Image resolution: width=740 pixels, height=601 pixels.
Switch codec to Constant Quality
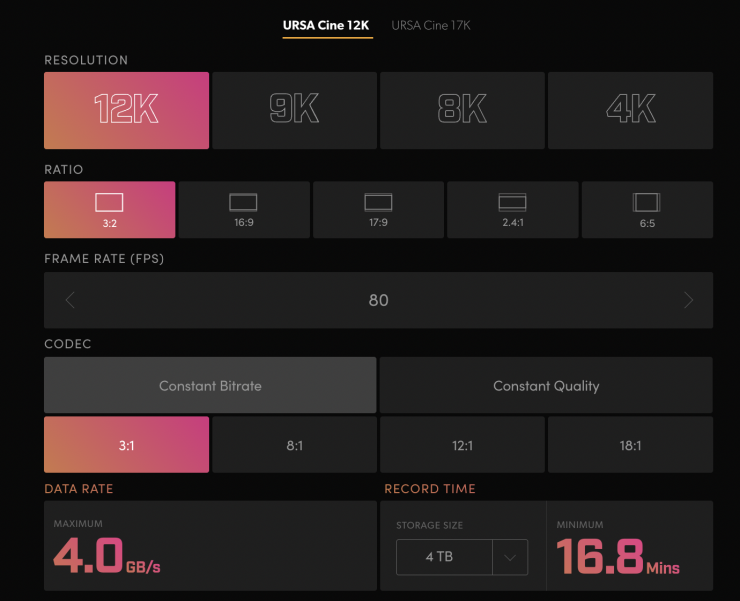[546, 385]
